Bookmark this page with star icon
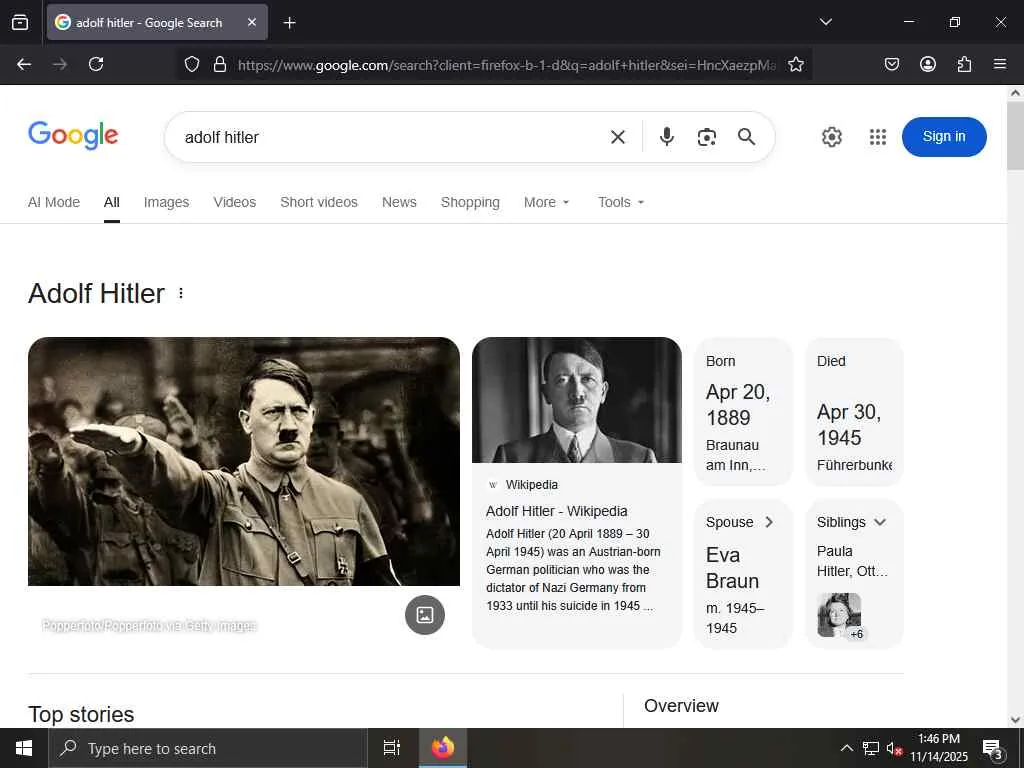The width and height of the screenshot is (1024, 768). [x=795, y=64]
